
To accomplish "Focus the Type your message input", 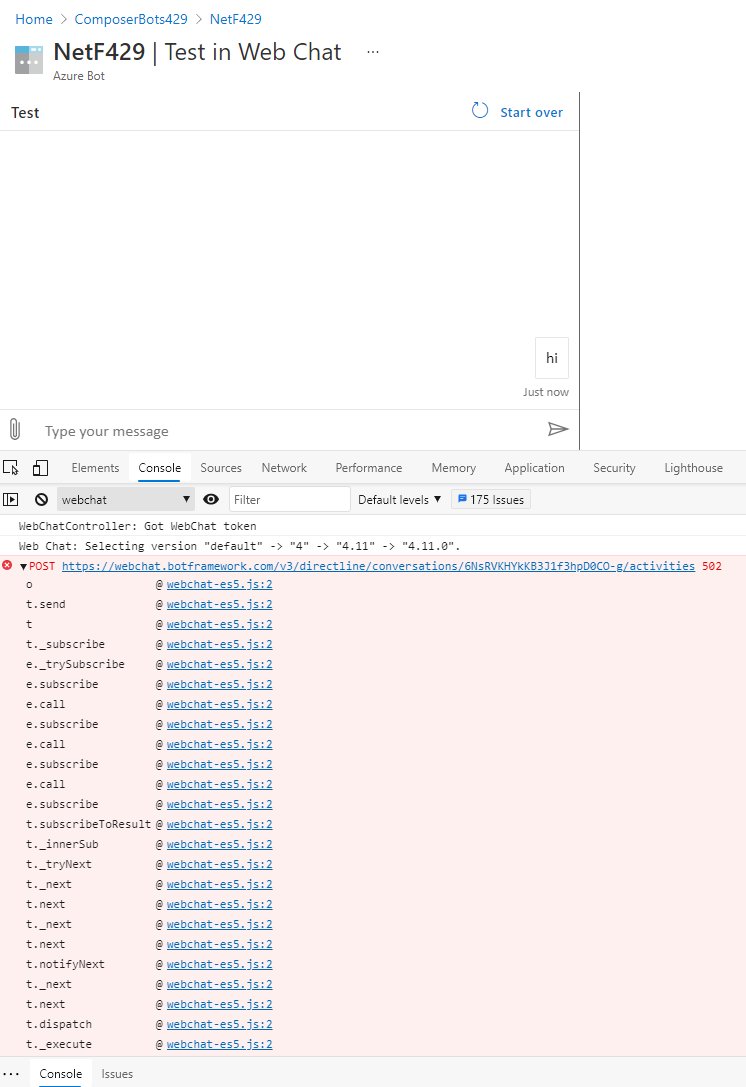I will [288, 431].
